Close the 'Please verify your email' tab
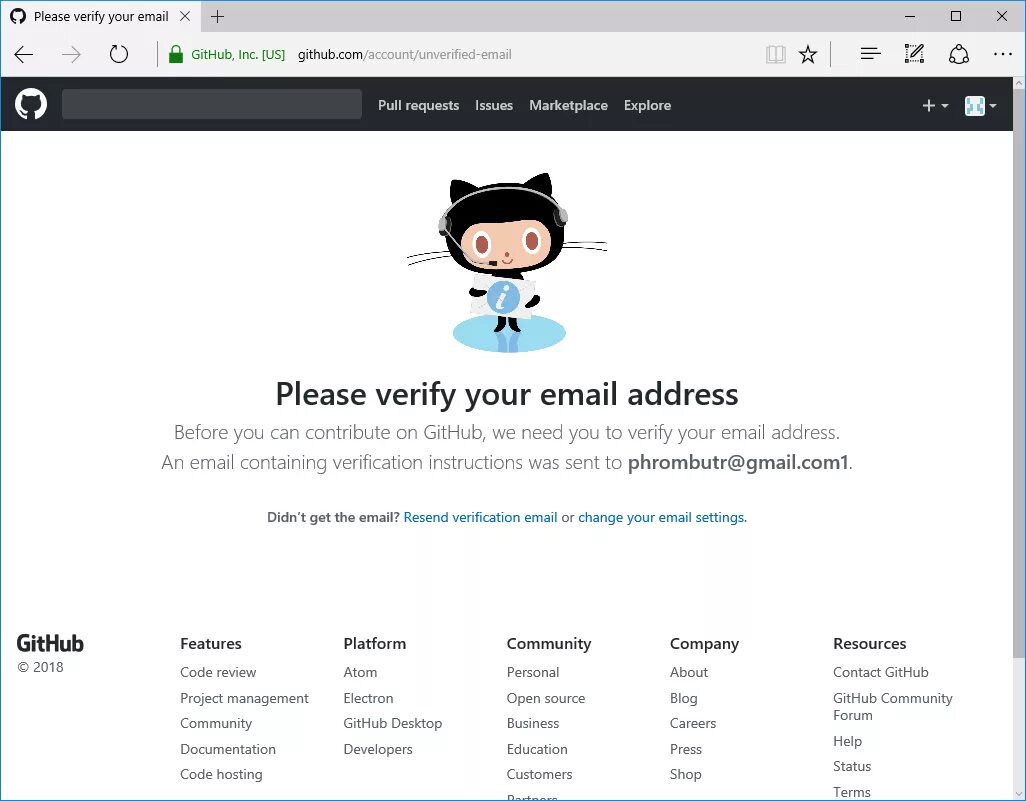The width and height of the screenshot is (1026, 801). tap(185, 16)
